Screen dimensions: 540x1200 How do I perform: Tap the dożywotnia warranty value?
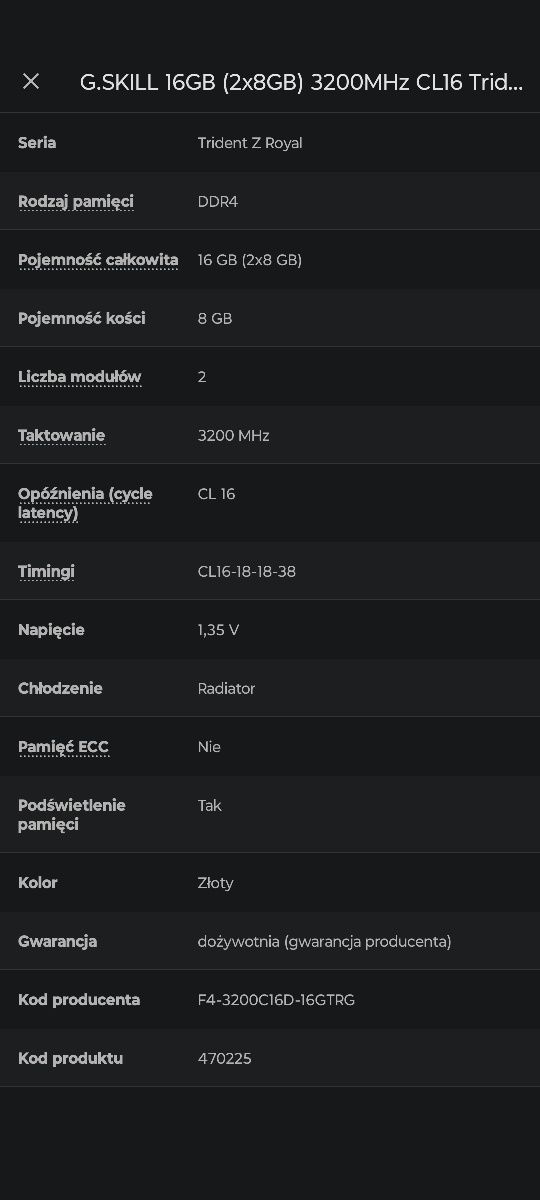325,942
